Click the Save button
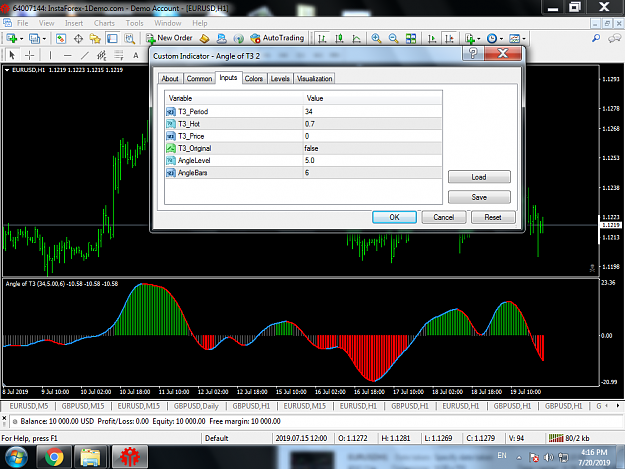This screenshot has width=625, height=469. coord(479,197)
